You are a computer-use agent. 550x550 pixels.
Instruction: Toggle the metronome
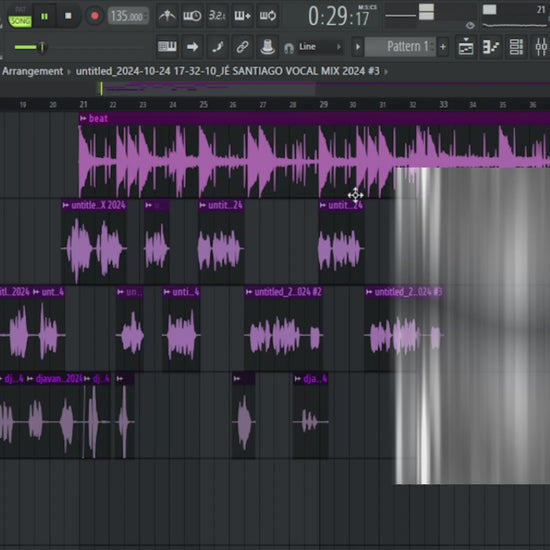tap(167, 16)
